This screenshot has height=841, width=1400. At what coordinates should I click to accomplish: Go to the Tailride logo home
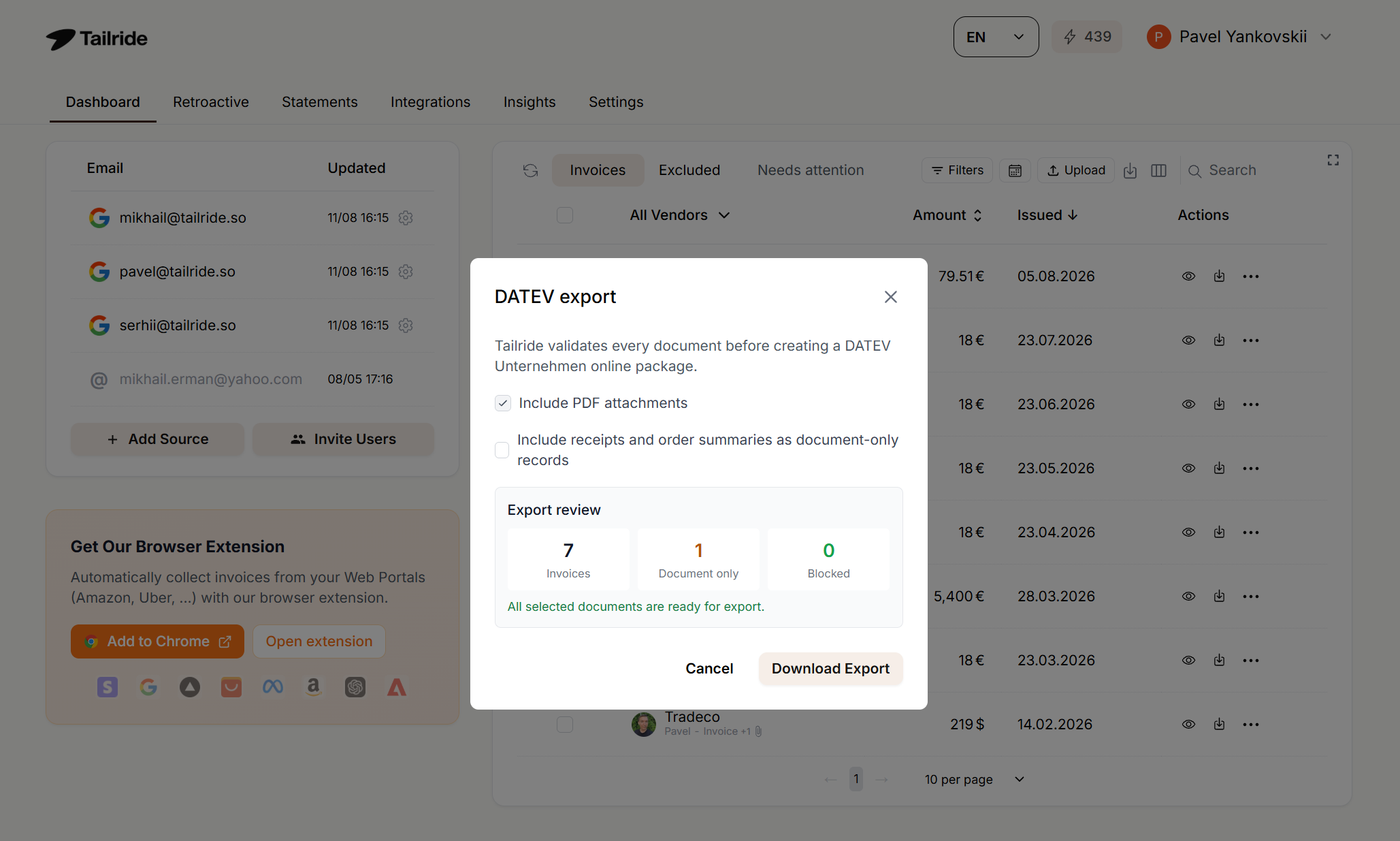tap(97, 39)
